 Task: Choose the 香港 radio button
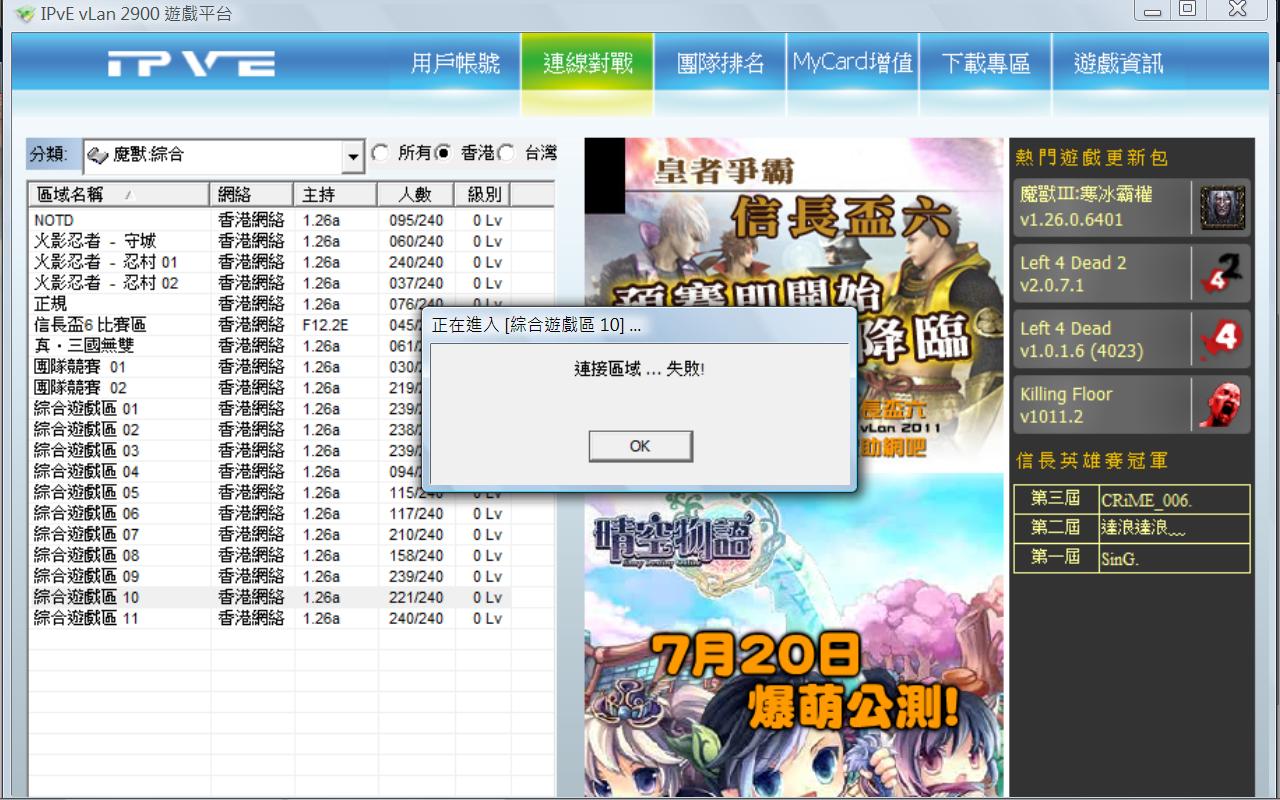click(x=444, y=153)
